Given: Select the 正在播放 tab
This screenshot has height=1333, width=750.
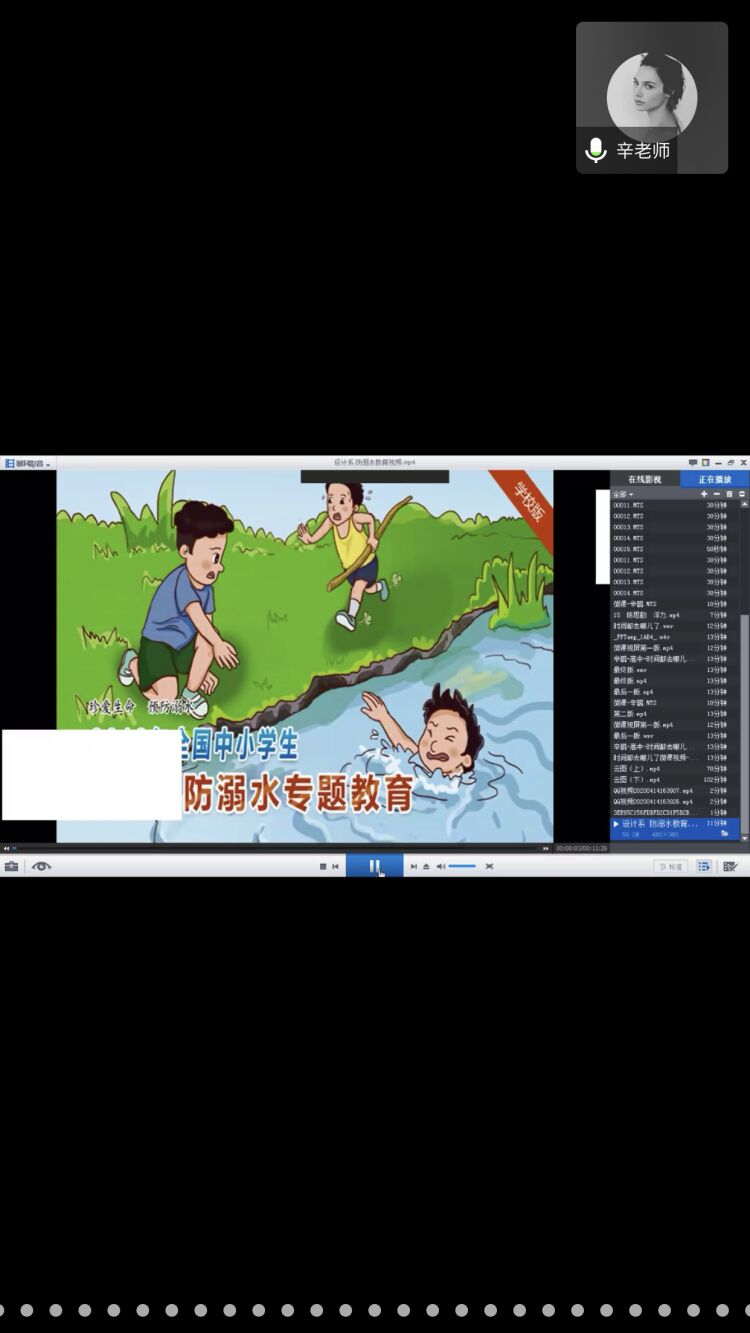Looking at the screenshot, I should pyautogui.click(x=714, y=479).
